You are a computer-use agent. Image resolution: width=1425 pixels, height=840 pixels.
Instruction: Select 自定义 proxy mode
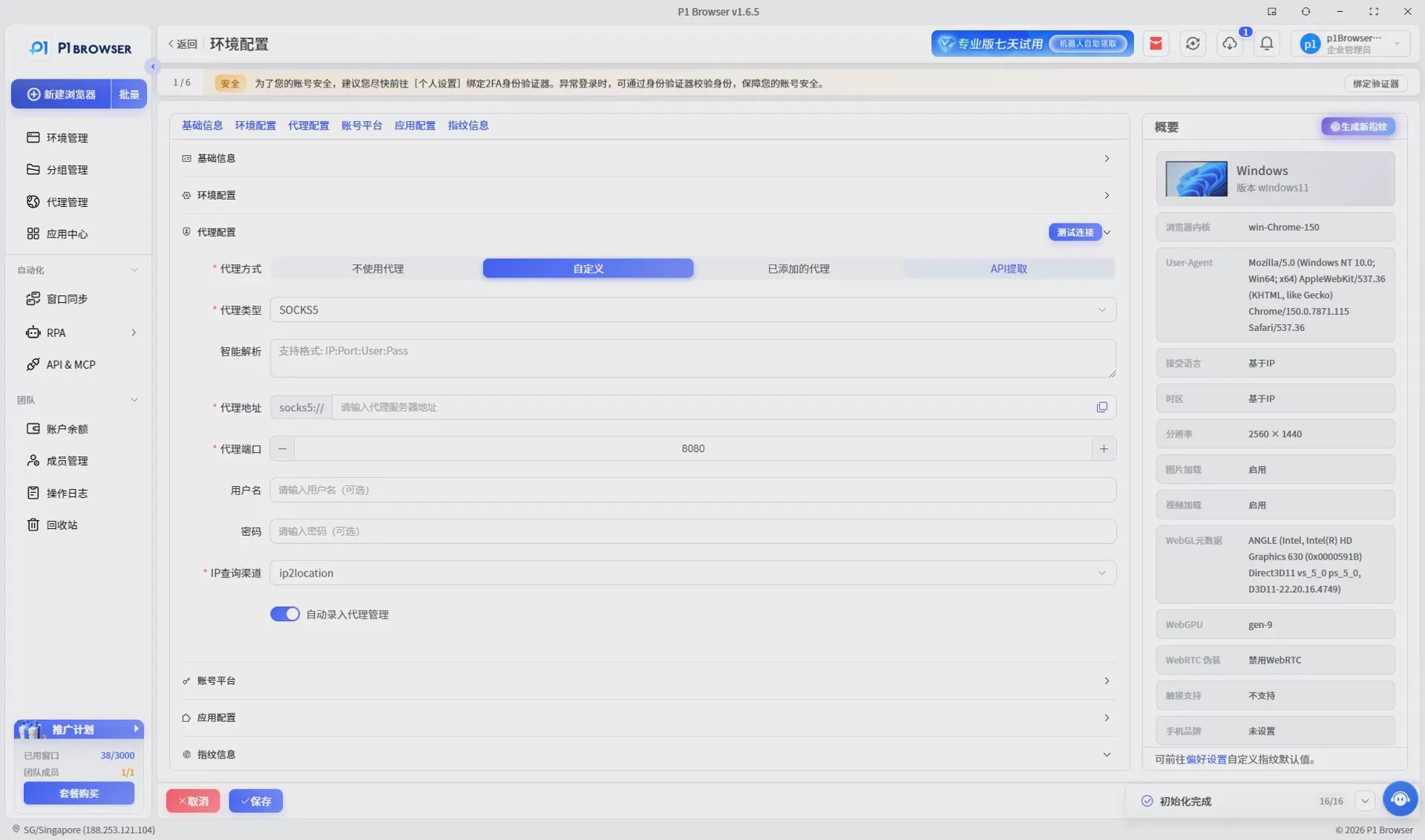coord(588,269)
